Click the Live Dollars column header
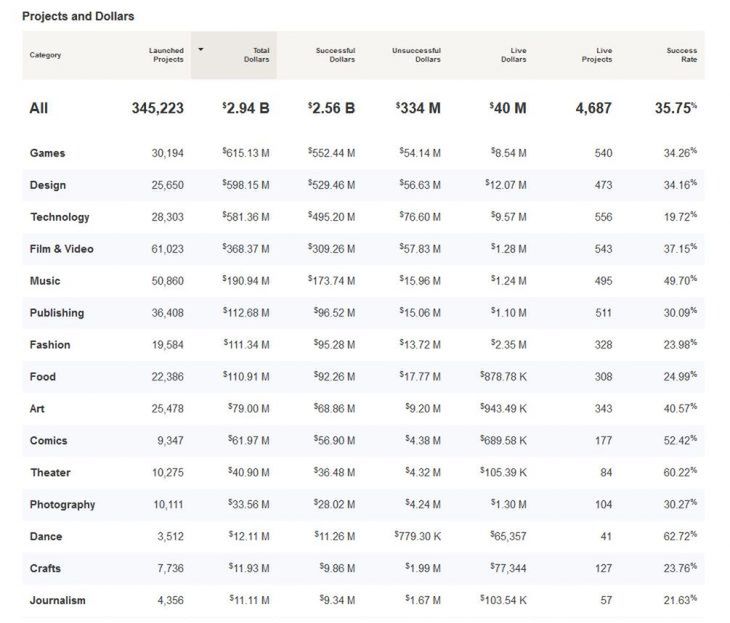 point(514,55)
